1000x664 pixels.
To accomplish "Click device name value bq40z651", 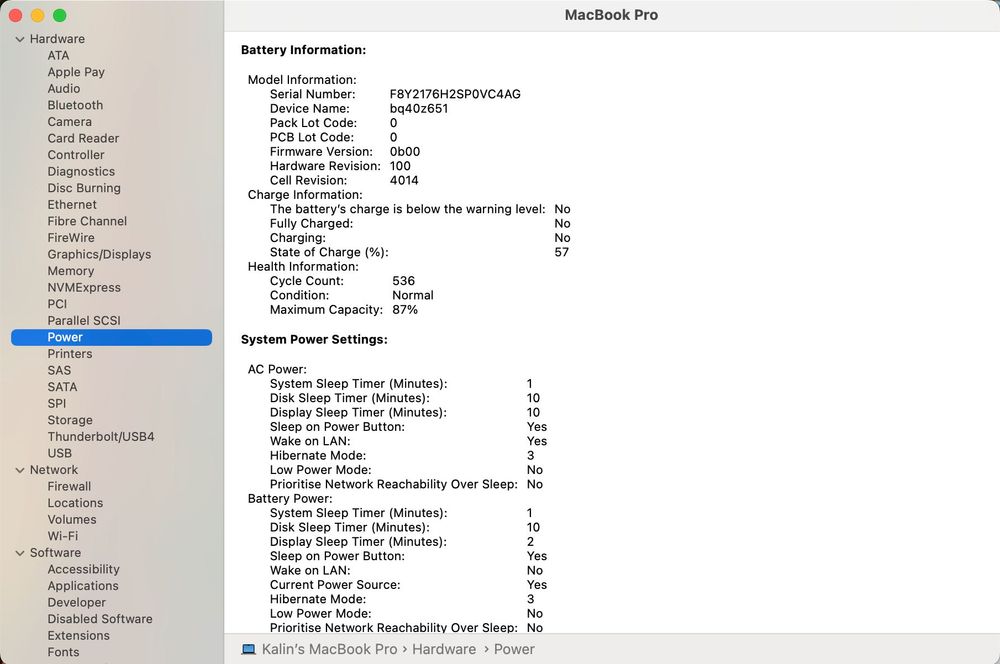I will point(419,109).
